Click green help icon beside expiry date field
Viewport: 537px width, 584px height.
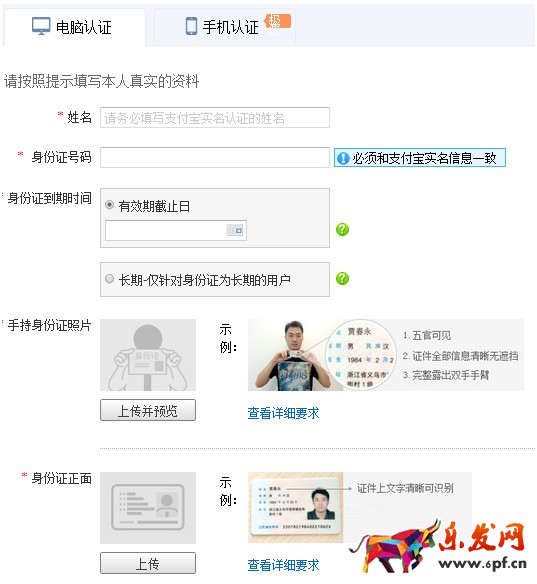click(342, 229)
